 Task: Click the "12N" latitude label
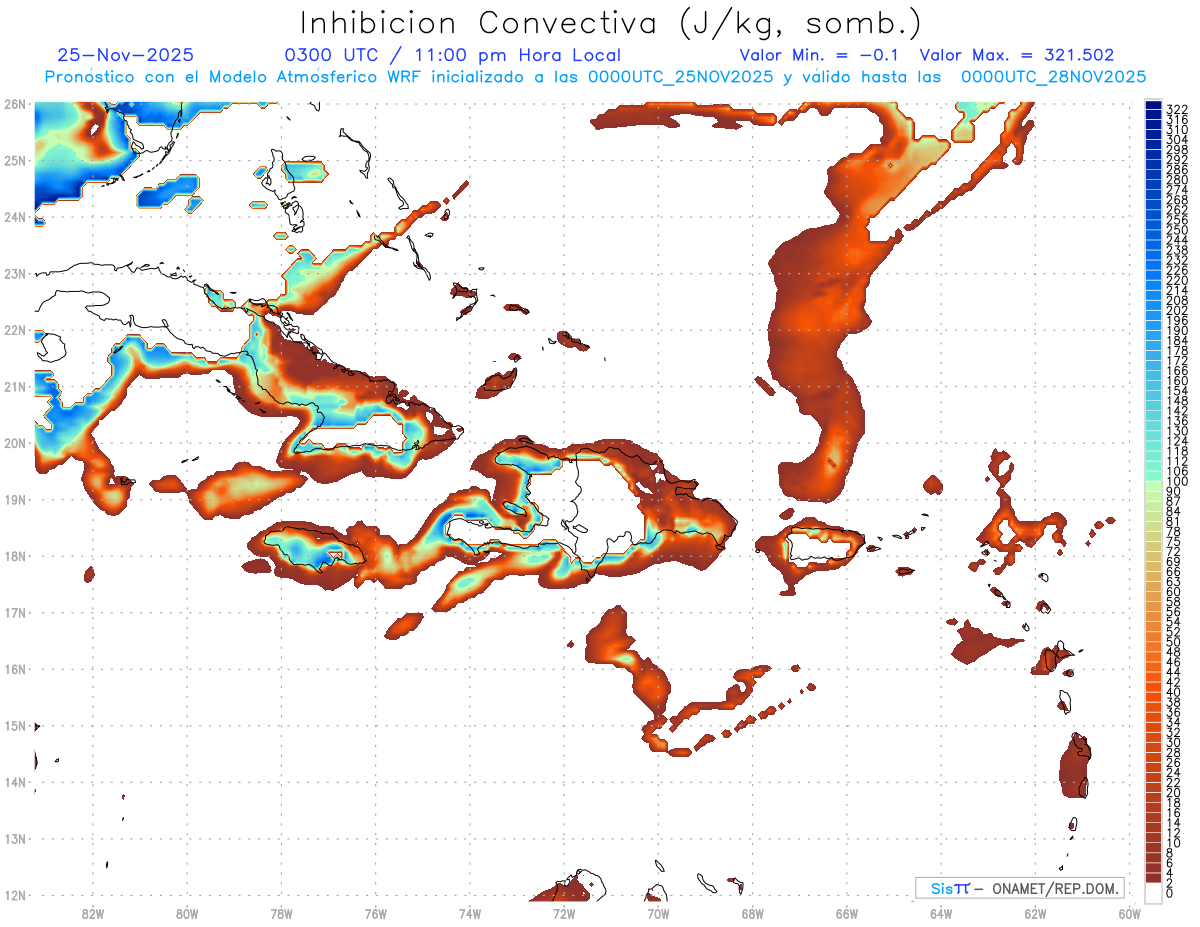coord(14,895)
